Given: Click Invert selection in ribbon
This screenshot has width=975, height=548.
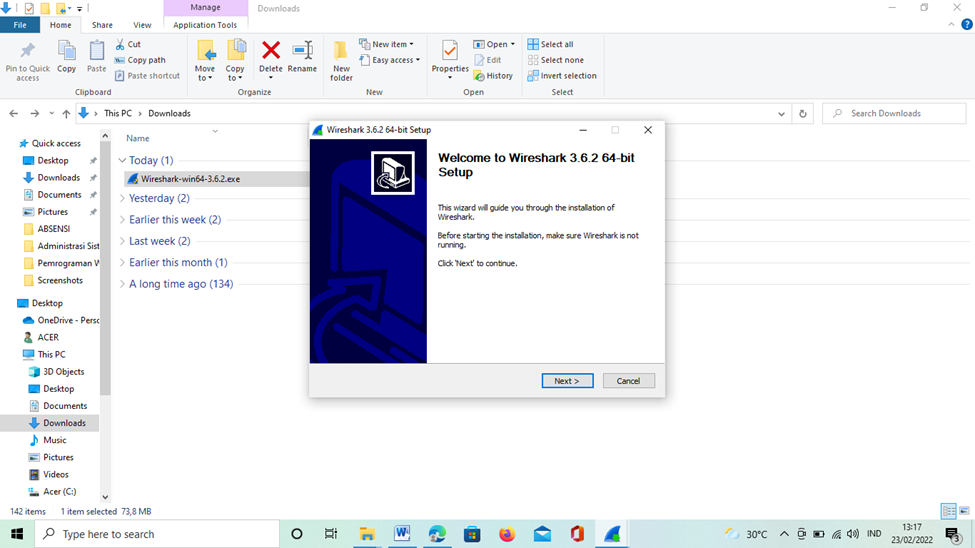Looking at the screenshot, I should pos(561,75).
